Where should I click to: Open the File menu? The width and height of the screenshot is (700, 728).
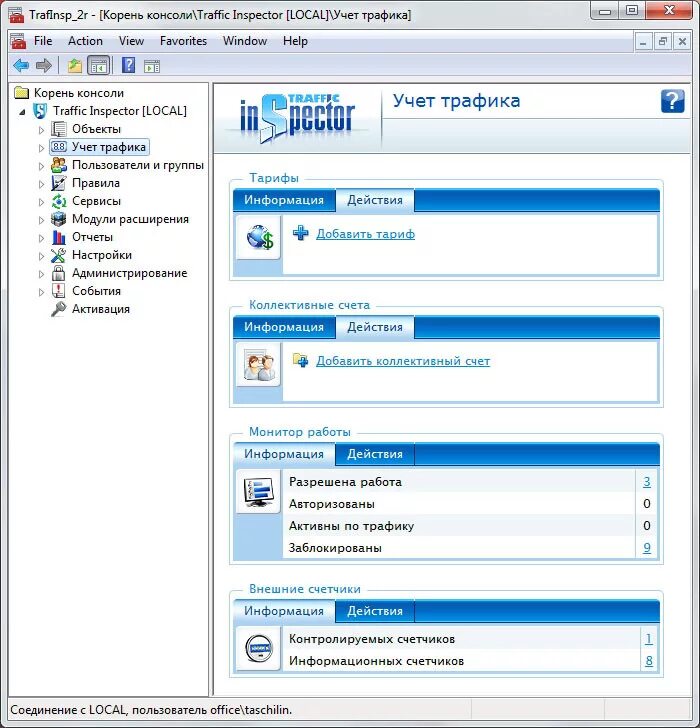click(x=43, y=41)
